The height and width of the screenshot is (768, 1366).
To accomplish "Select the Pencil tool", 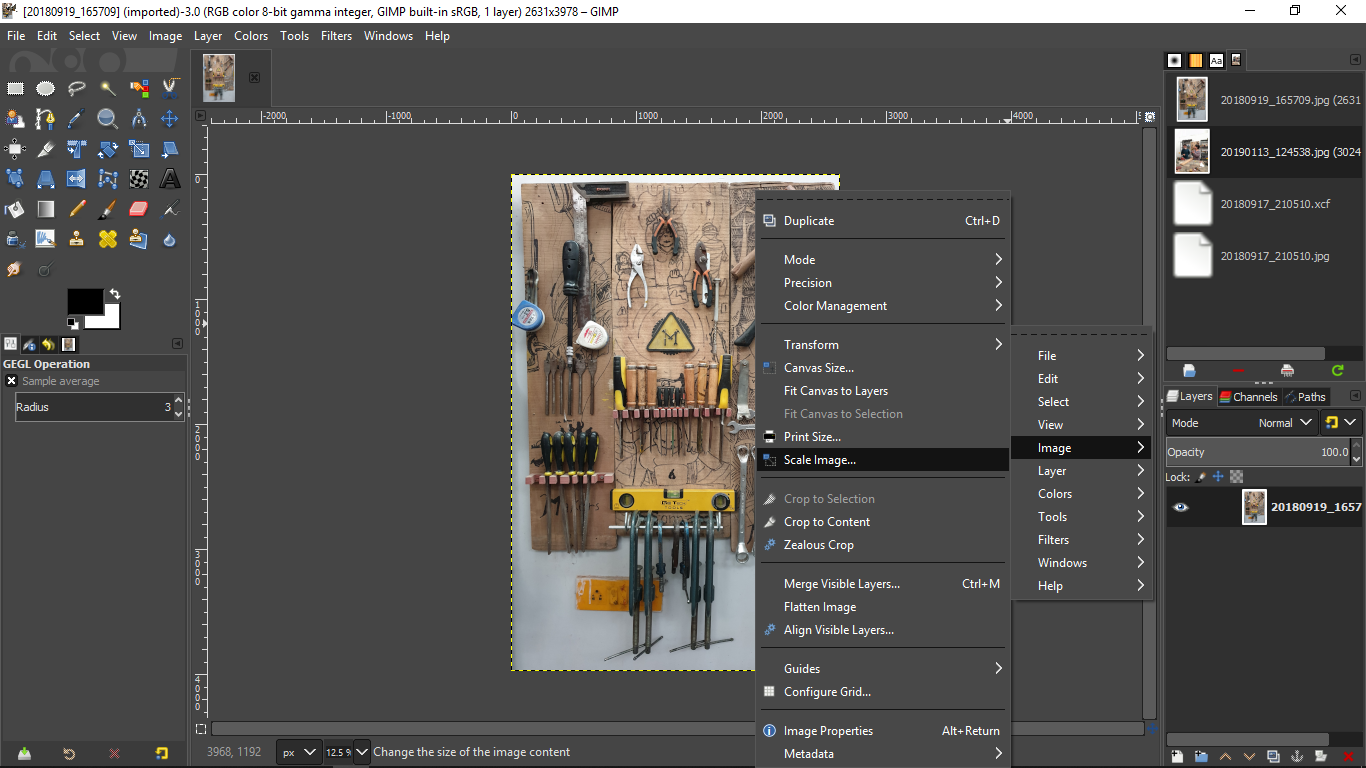I will [x=77, y=209].
